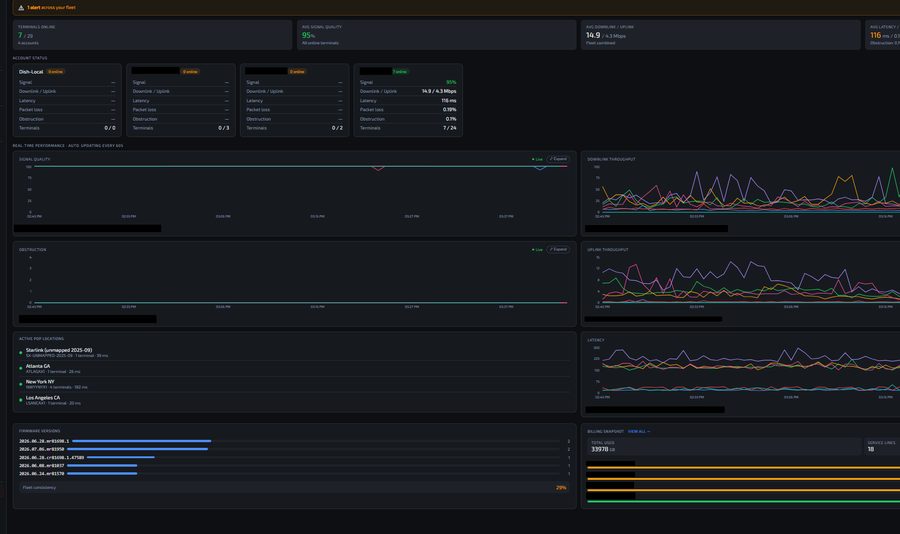This screenshot has height=534, width=900.
Task: Click the green 95% signal value in account card
Action: pyautogui.click(x=451, y=82)
